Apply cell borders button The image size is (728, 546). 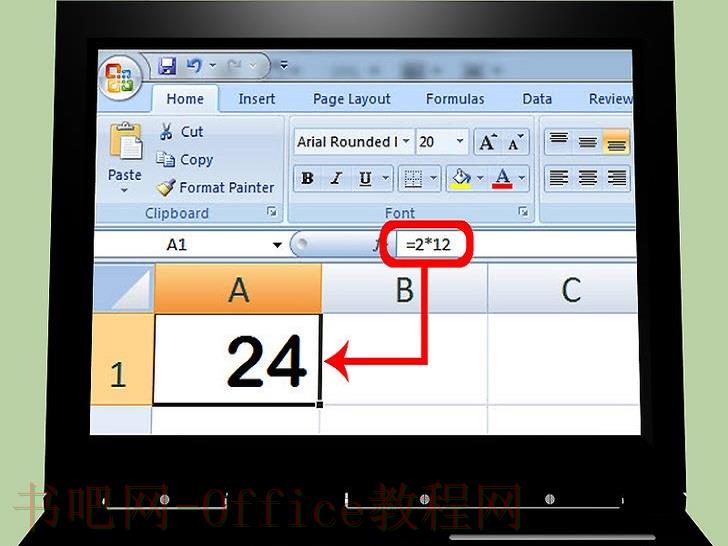click(413, 178)
